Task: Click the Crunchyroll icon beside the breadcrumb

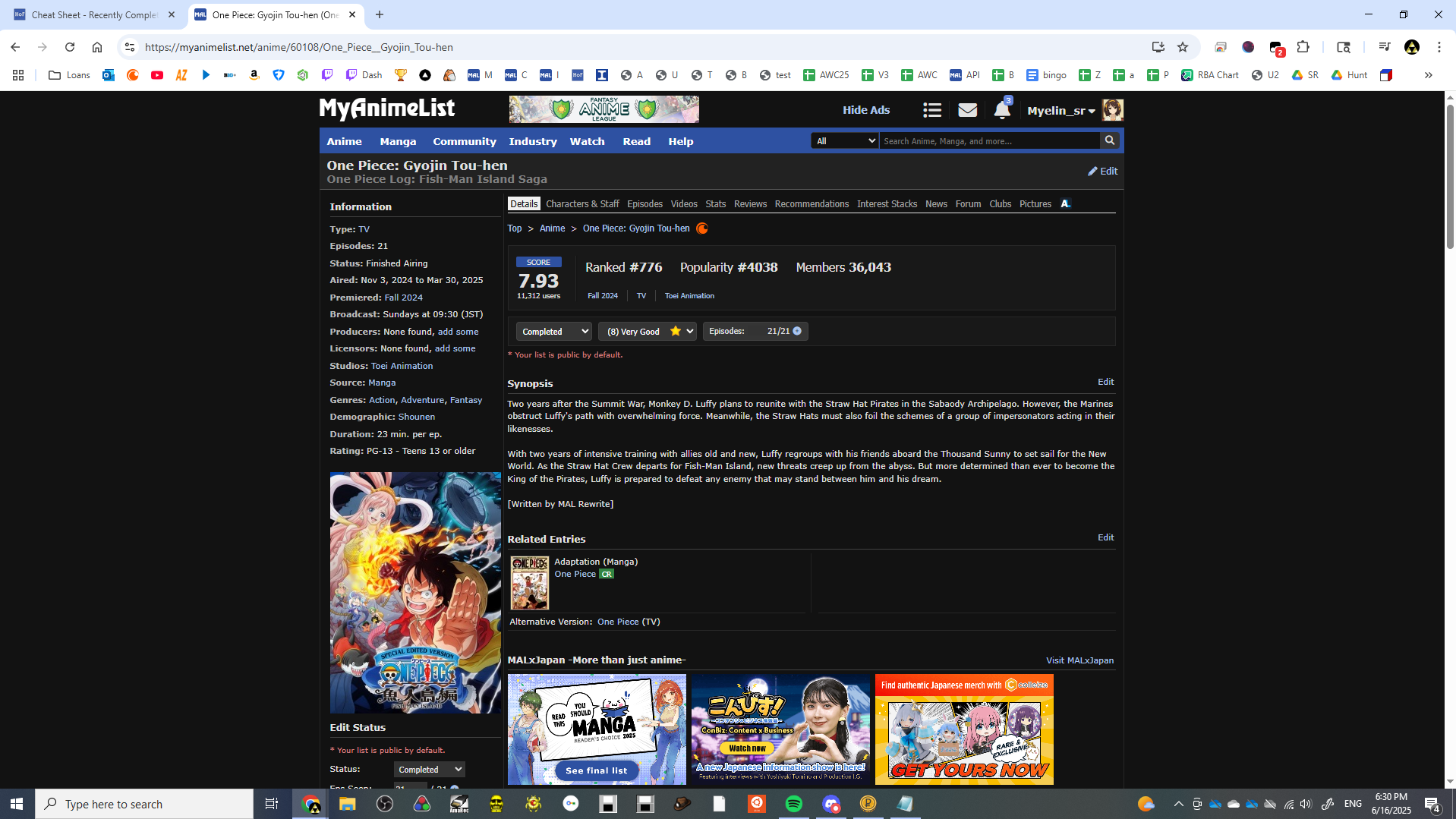Action: 702,228
